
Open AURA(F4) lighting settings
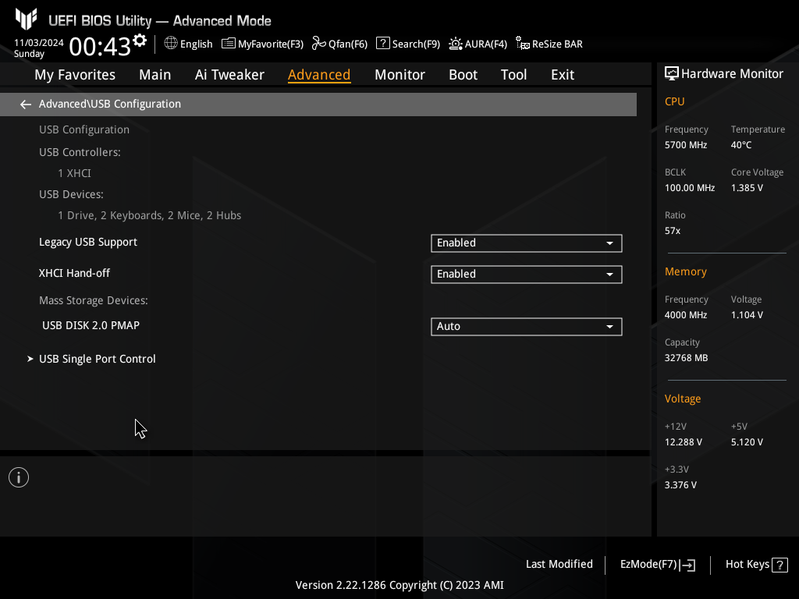[x=477, y=44]
